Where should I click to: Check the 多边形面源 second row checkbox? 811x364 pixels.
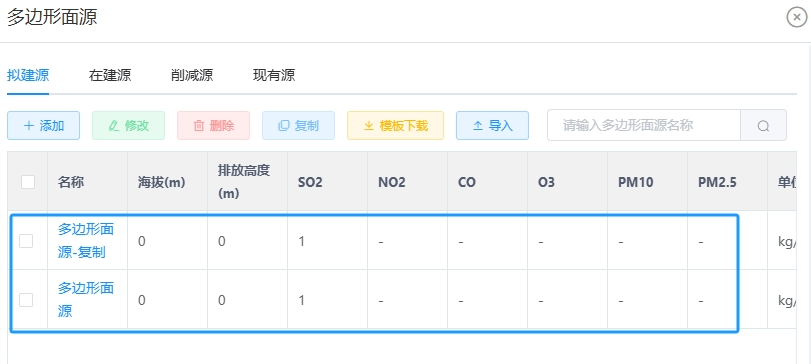[26, 299]
